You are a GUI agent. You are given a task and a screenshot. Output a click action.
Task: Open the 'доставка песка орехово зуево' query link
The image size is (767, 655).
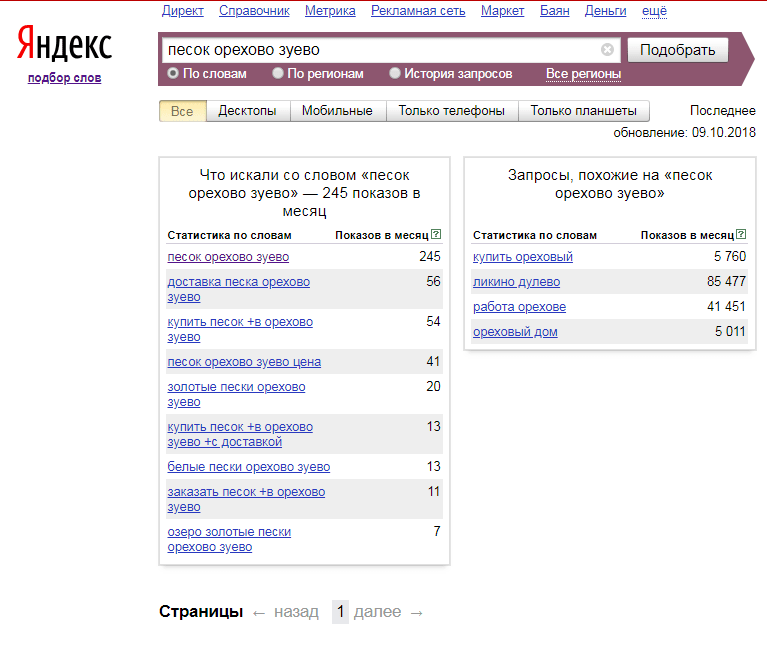coord(238,290)
